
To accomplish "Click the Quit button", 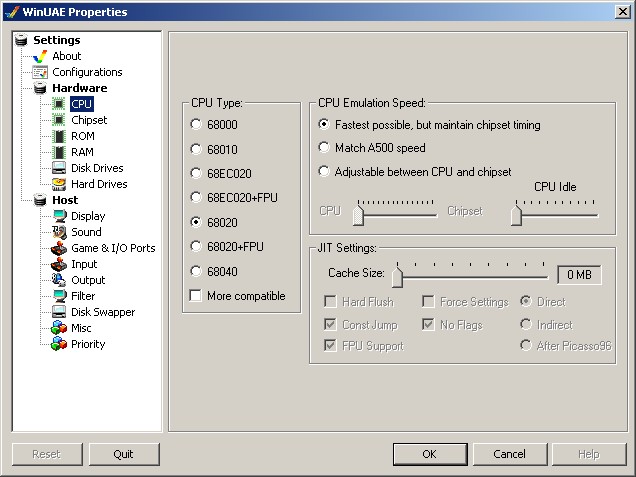I will [x=124, y=454].
